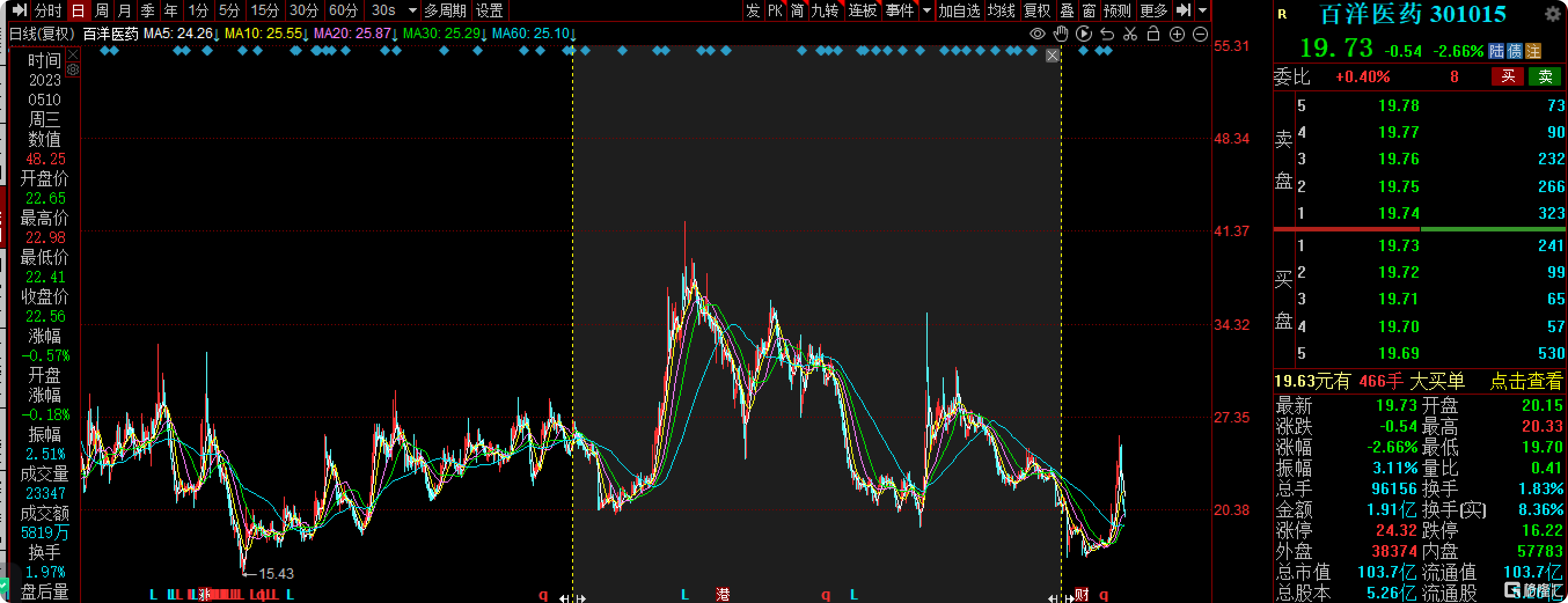Open 复权 price adjustment option
Viewport: 1568px width, 603px height.
[1037, 10]
